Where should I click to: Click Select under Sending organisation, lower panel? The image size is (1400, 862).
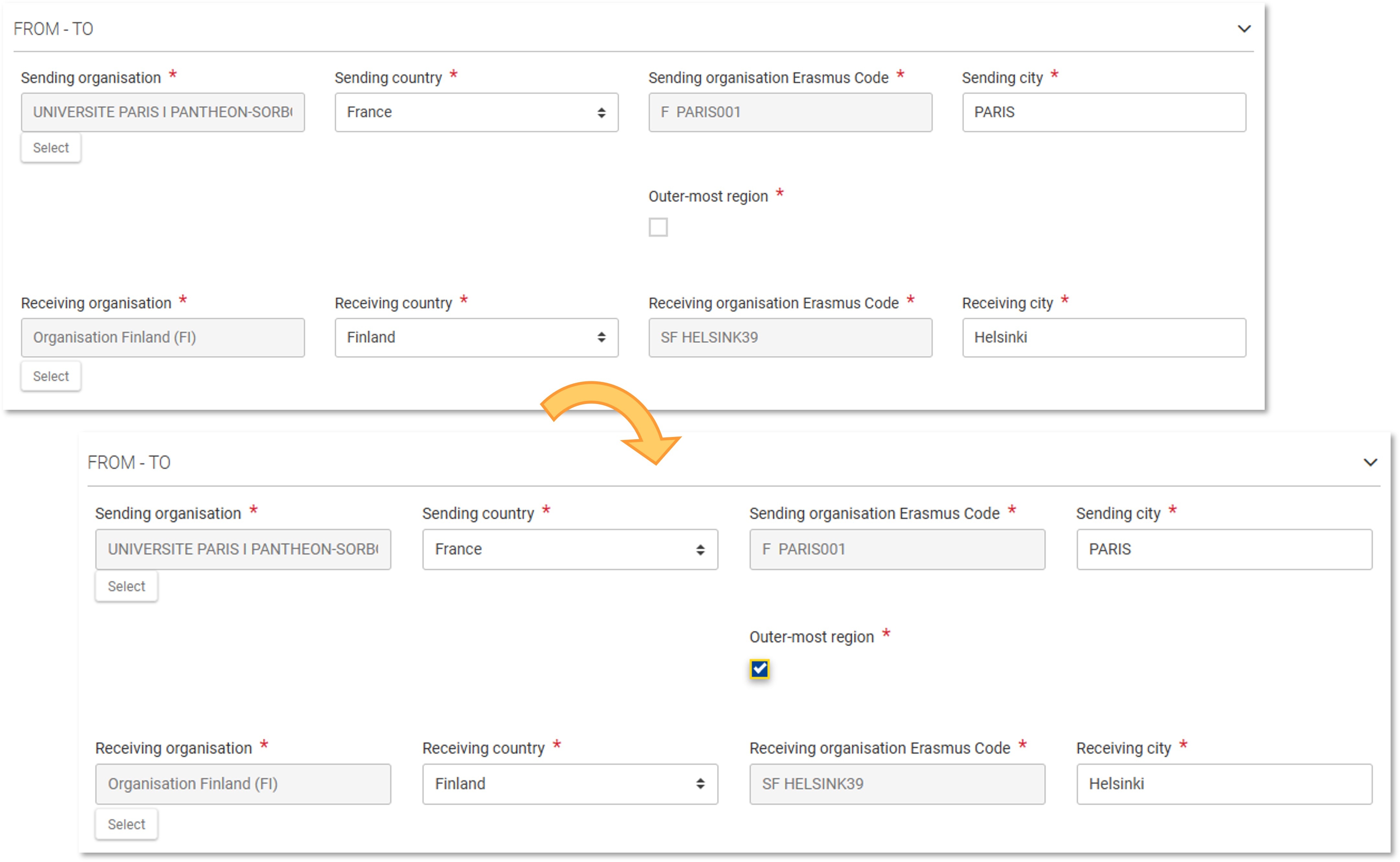pos(127,586)
